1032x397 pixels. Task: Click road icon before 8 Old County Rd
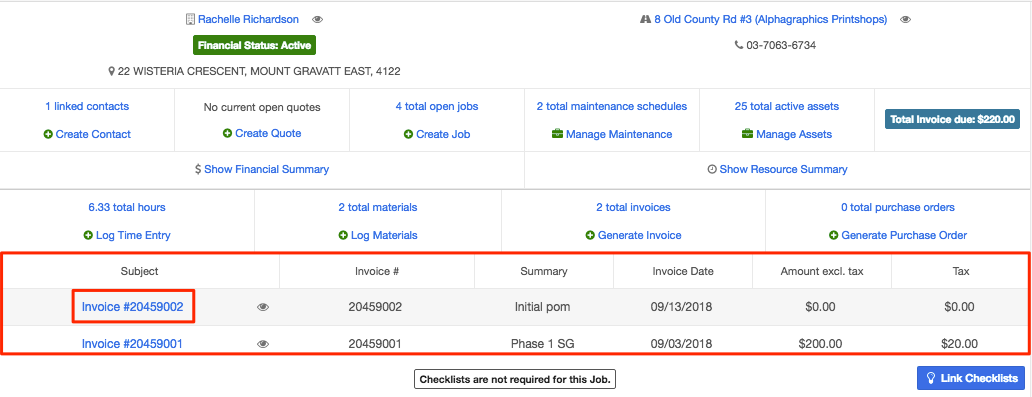point(645,20)
